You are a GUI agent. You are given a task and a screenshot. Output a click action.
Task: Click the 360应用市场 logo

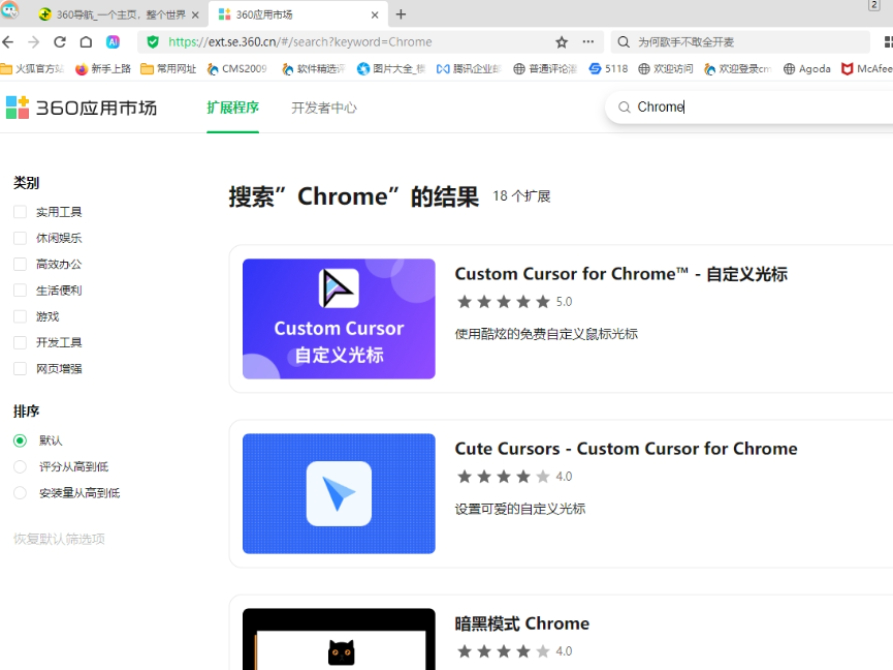81,107
